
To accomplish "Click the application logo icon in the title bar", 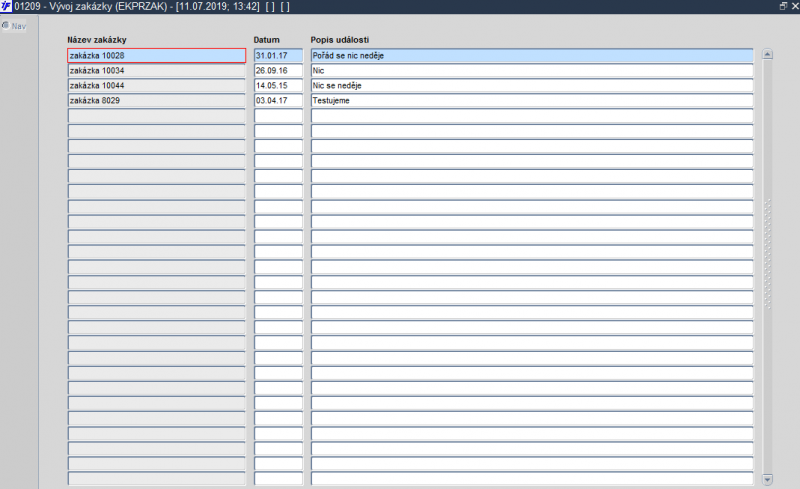I will 6,6.
